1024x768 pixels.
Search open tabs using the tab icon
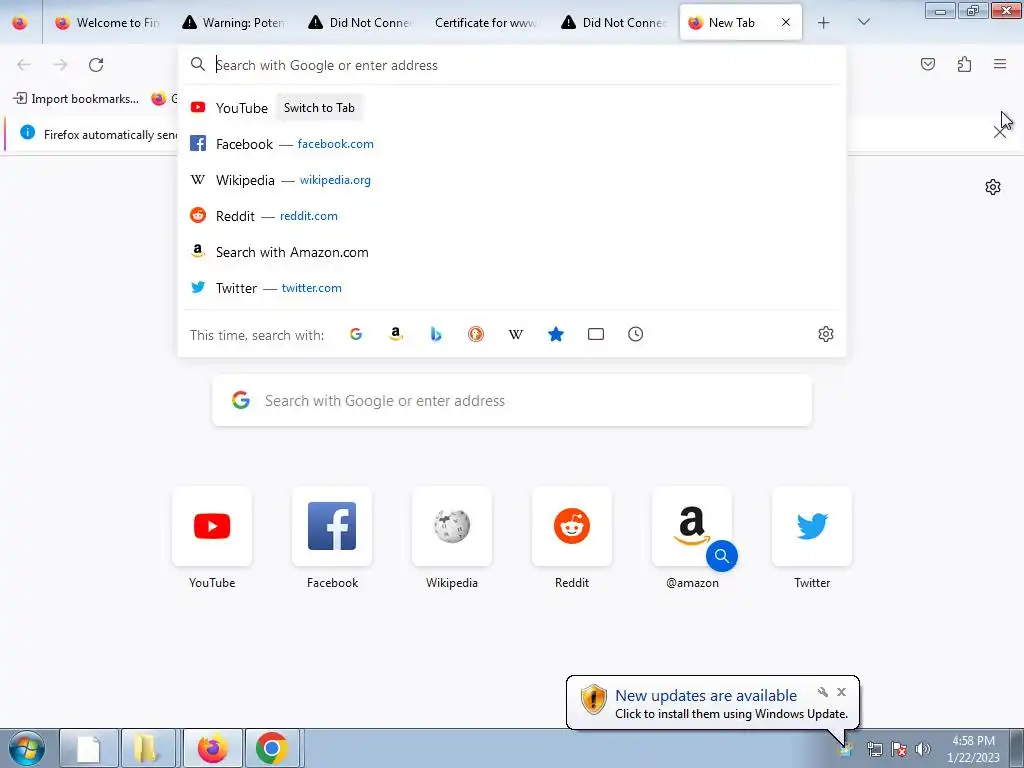point(596,334)
